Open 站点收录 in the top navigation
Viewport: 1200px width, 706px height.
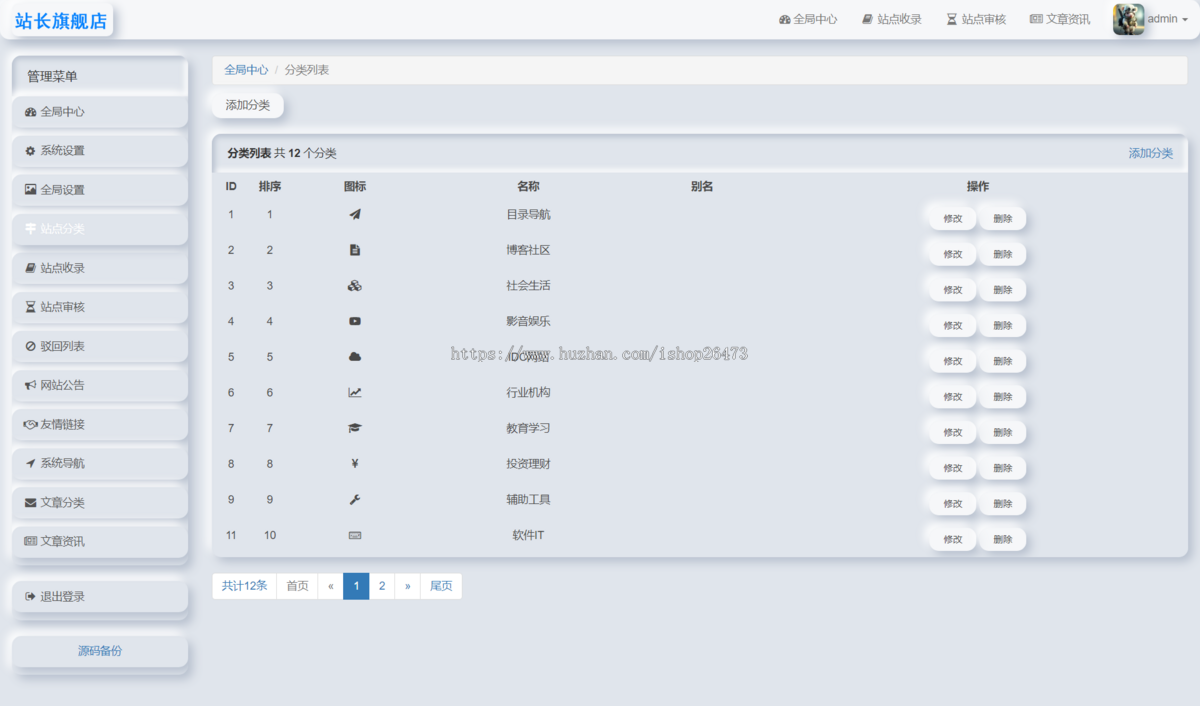pyautogui.click(x=892, y=19)
